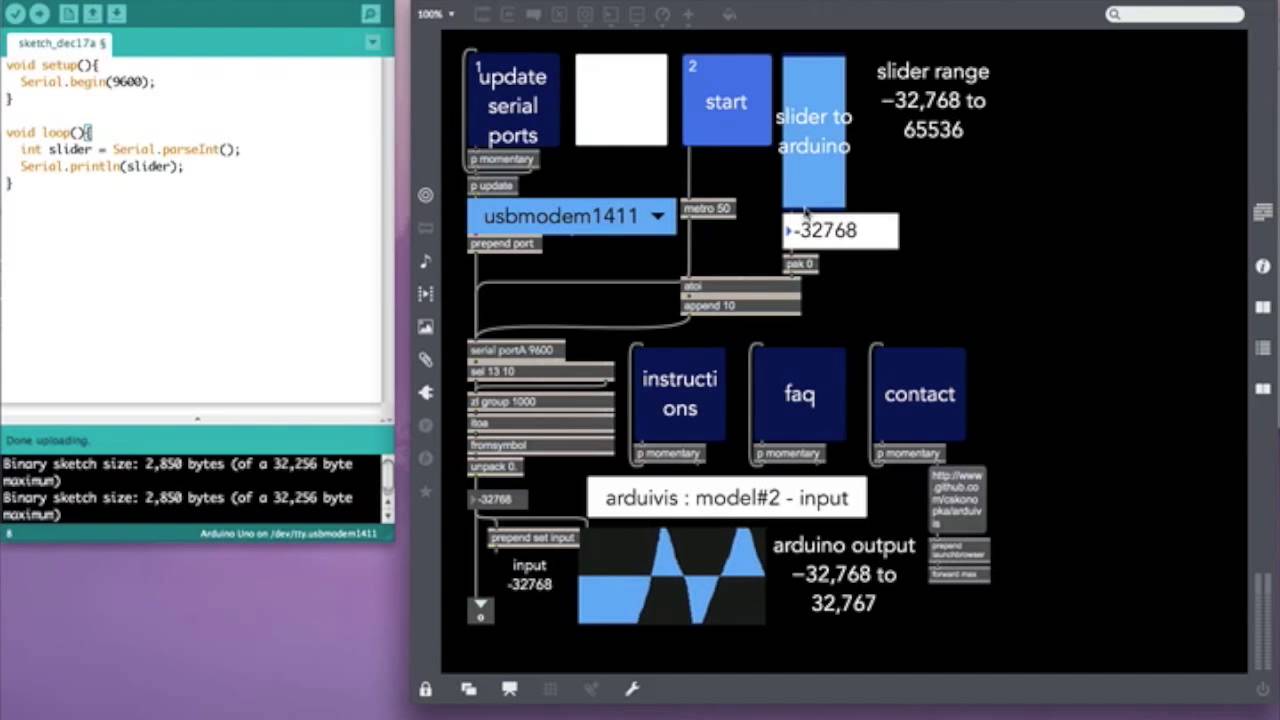Create a new Arduino sketch
This screenshot has width=1280, height=720.
click(x=68, y=13)
